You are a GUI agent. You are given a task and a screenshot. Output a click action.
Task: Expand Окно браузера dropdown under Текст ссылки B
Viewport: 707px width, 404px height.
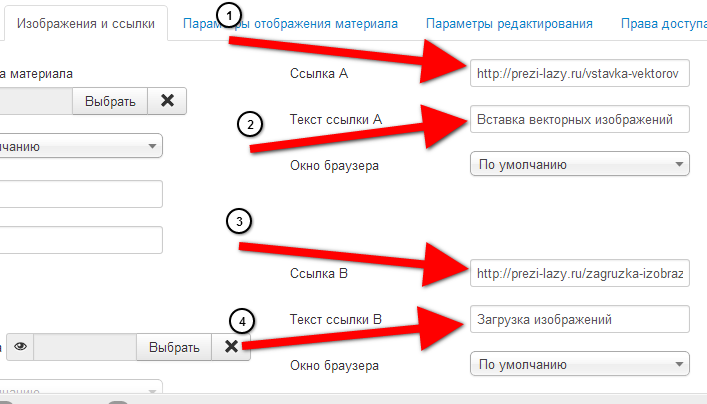pos(579,364)
